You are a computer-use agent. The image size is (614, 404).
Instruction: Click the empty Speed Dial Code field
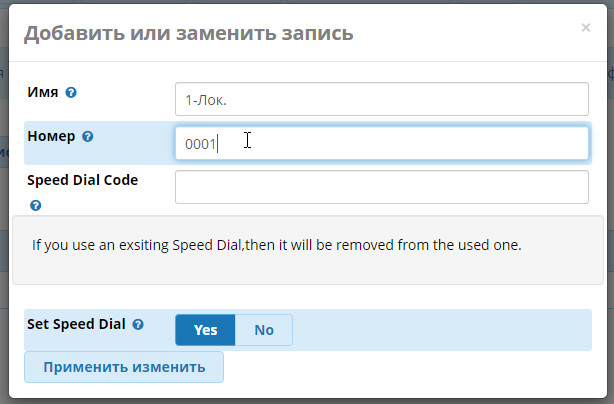tap(381, 187)
